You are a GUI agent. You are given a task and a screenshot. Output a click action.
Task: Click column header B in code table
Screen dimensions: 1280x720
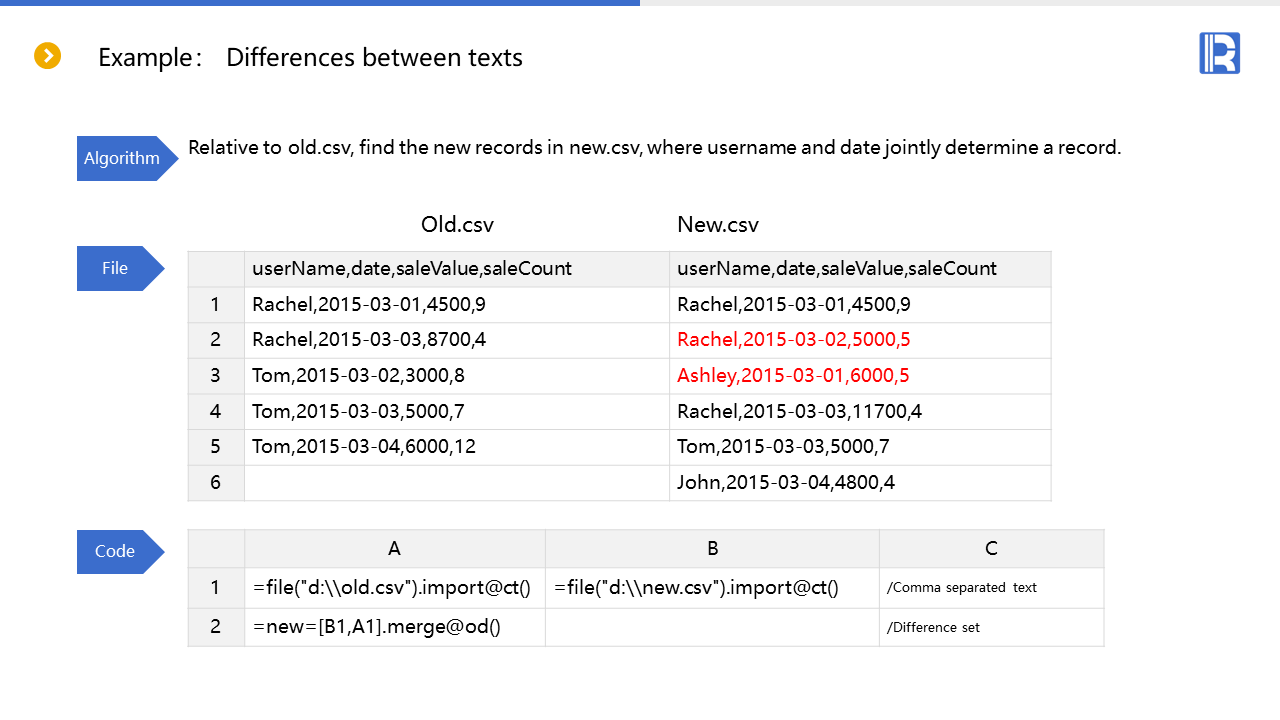pos(712,548)
